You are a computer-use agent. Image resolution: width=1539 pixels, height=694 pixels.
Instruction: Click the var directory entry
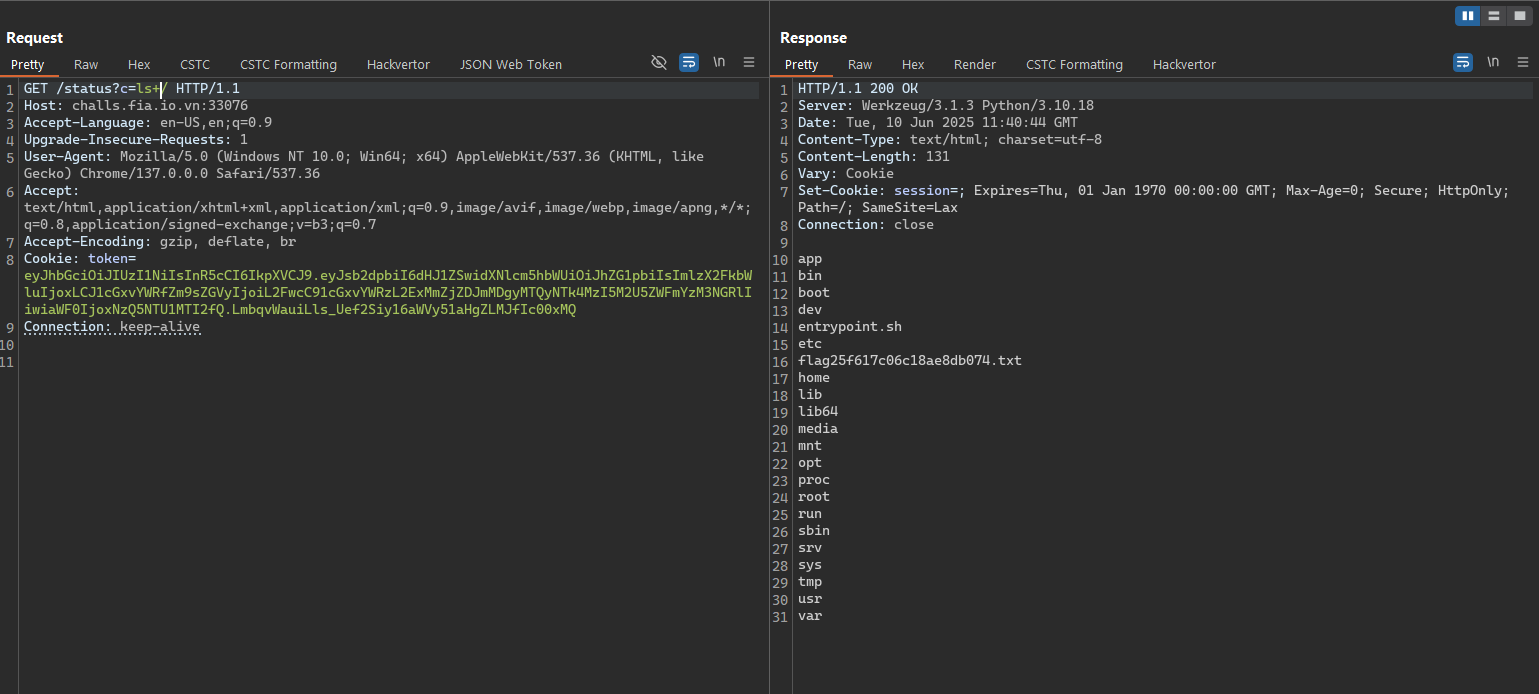click(810, 615)
